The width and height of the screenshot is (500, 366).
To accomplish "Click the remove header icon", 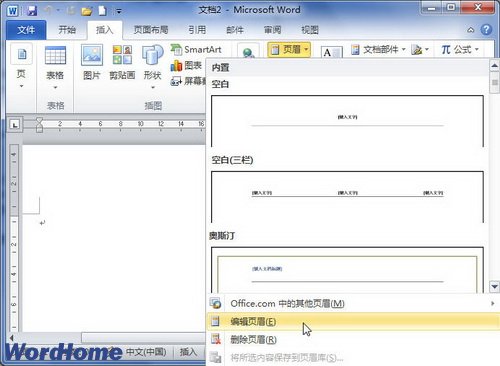I will (x=216, y=339).
